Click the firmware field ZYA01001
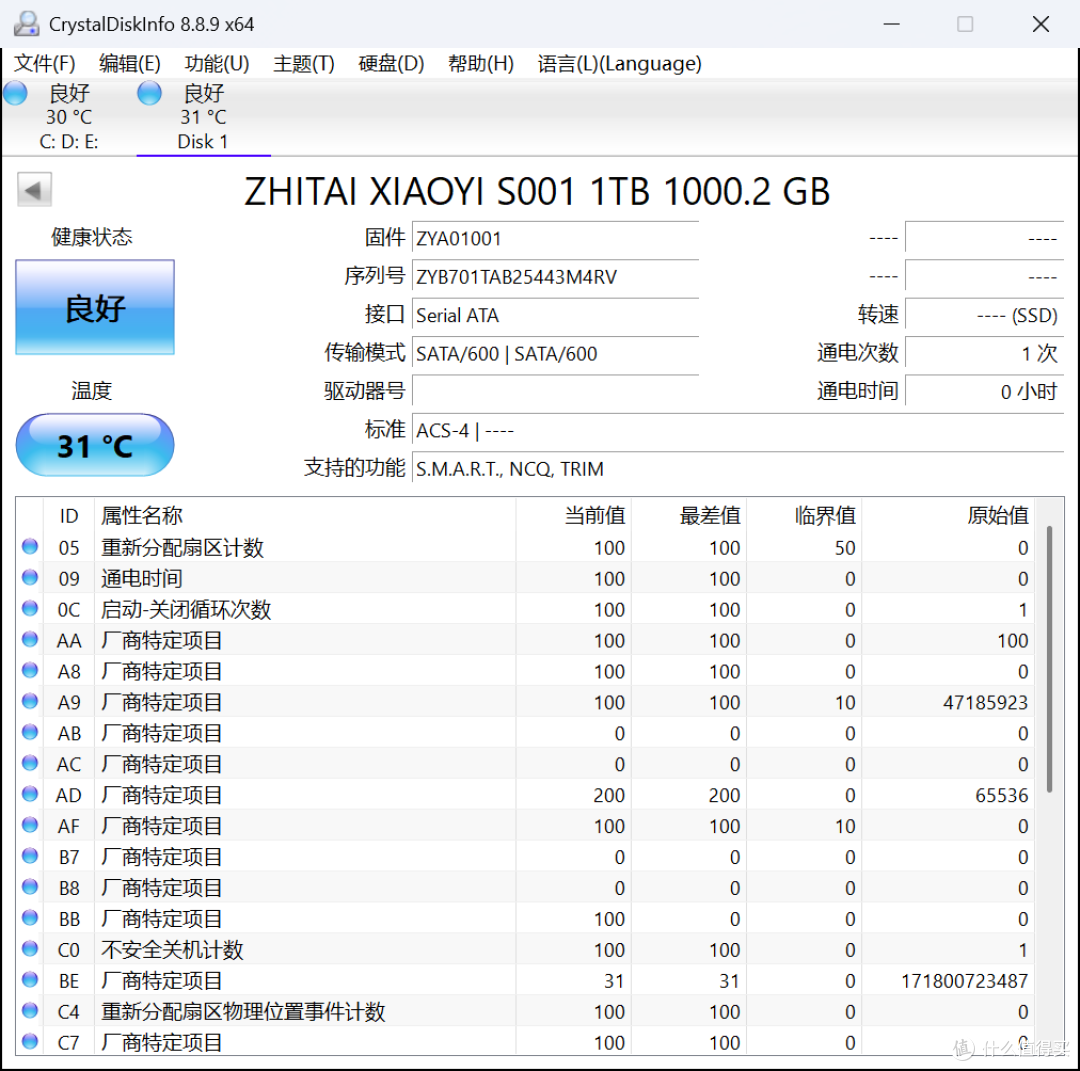This screenshot has height=1071, width=1080. 555,238
